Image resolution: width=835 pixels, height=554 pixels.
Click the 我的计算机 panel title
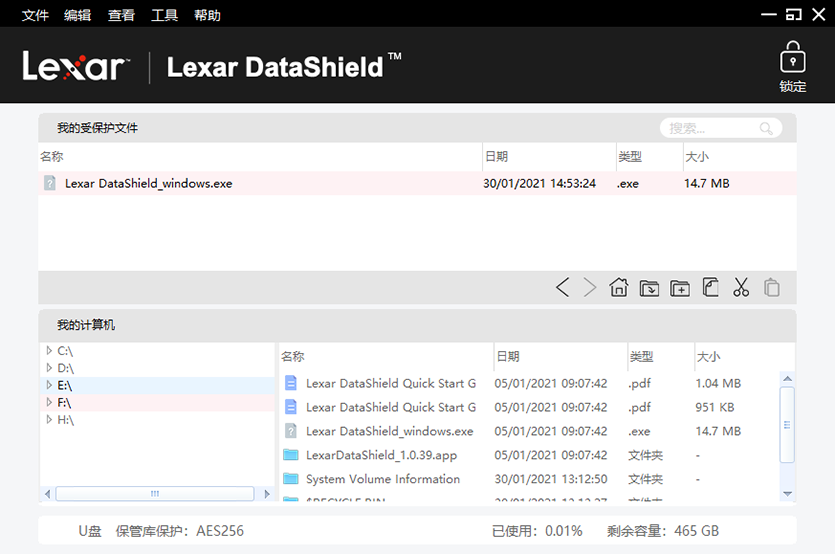pos(86,325)
